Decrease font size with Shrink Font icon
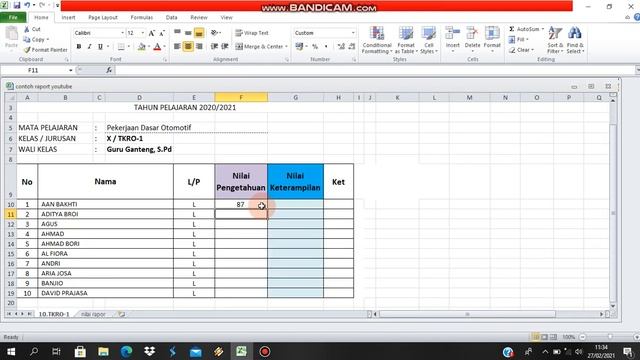The width and height of the screenshot is (640, 360). [162, 33]
